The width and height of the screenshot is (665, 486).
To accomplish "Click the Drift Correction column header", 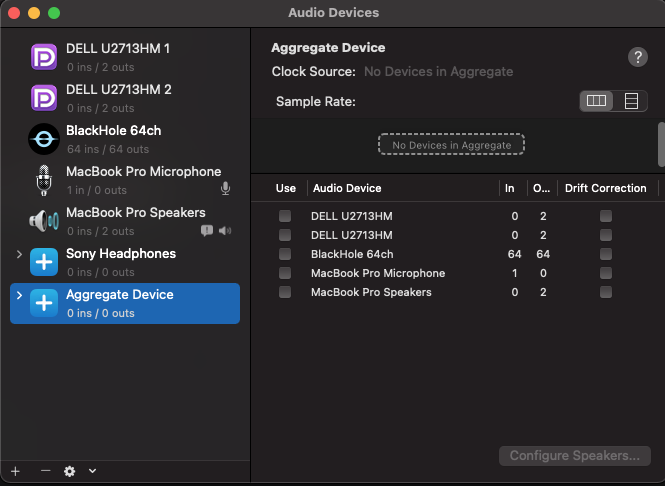I will coord(606,188).
